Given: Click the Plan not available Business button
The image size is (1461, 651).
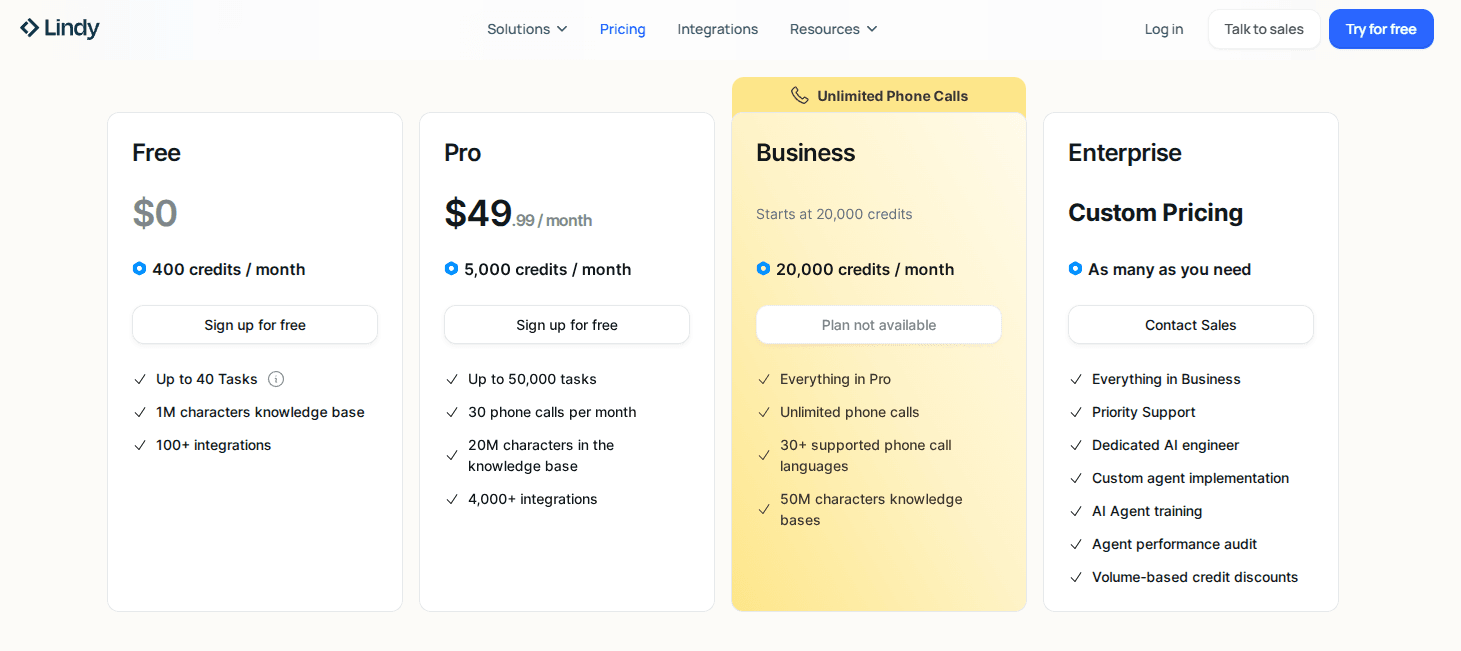Looking at the screenshot, I should click(878, 325).
